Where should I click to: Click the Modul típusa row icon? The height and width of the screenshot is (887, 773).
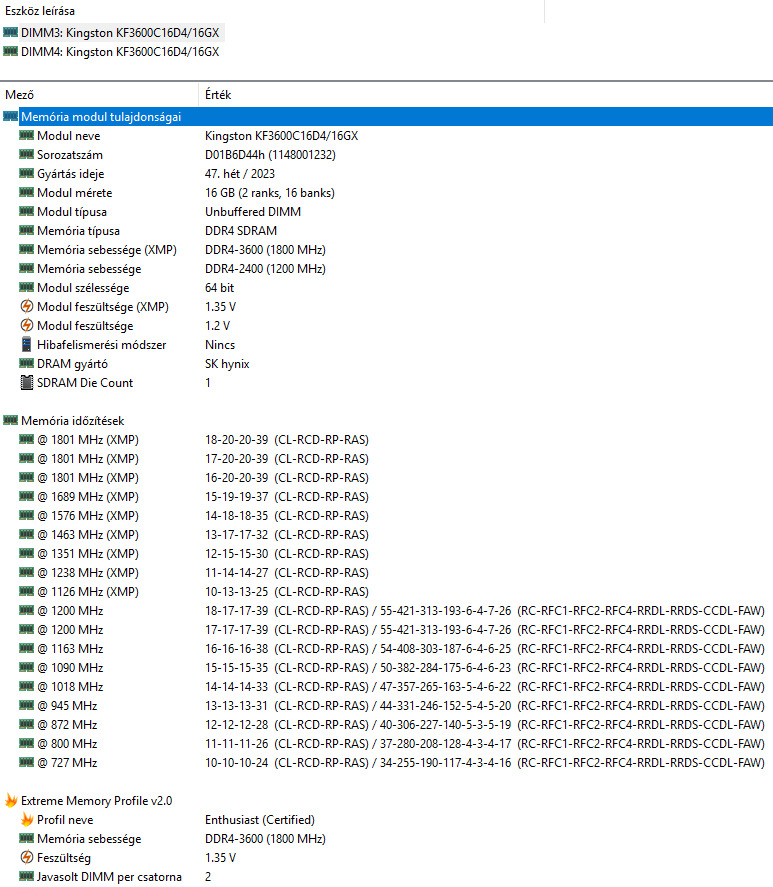tap(26, 211)
